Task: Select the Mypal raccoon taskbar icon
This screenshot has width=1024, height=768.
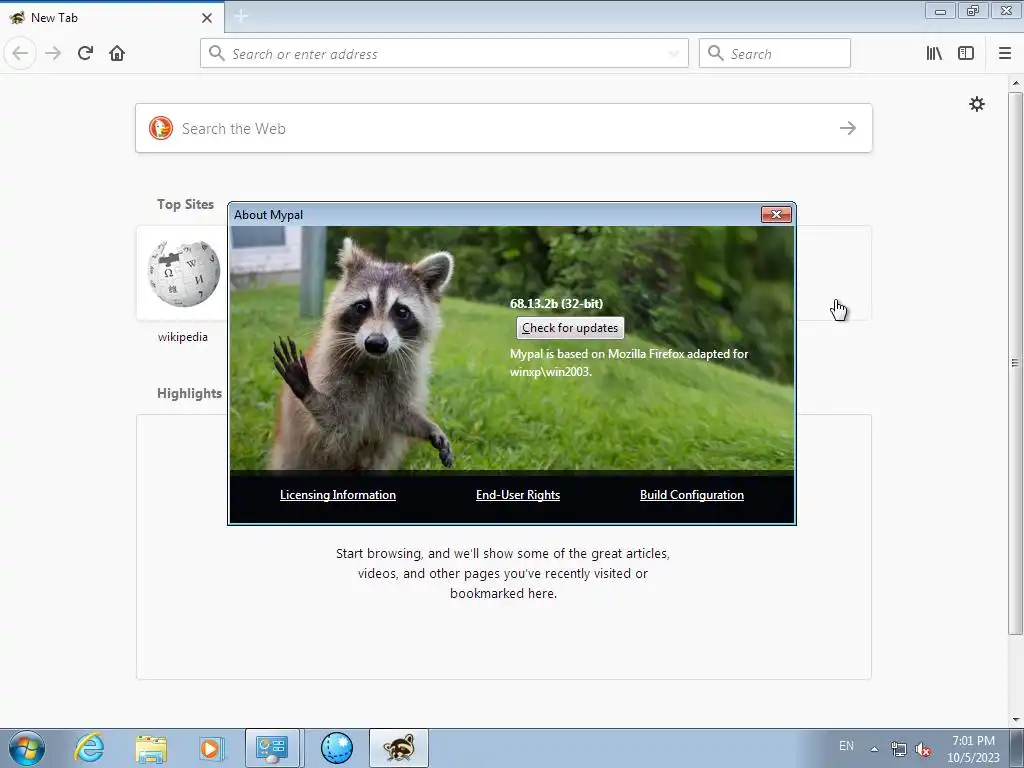Action: (399, 748)
